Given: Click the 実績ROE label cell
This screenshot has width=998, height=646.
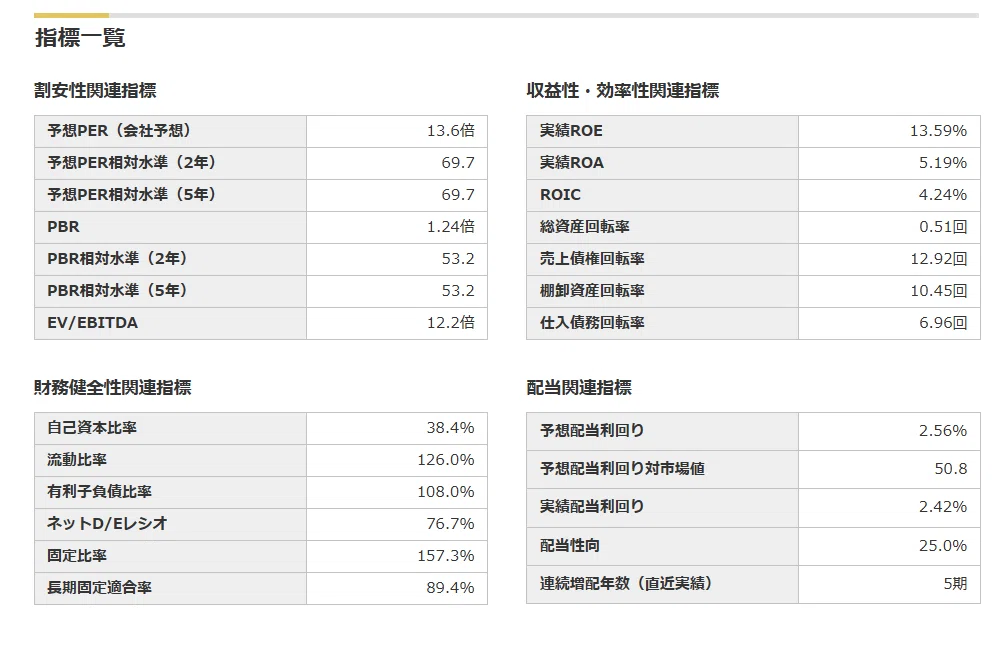Looking at the screenshot, I should (x=662, y=131).
